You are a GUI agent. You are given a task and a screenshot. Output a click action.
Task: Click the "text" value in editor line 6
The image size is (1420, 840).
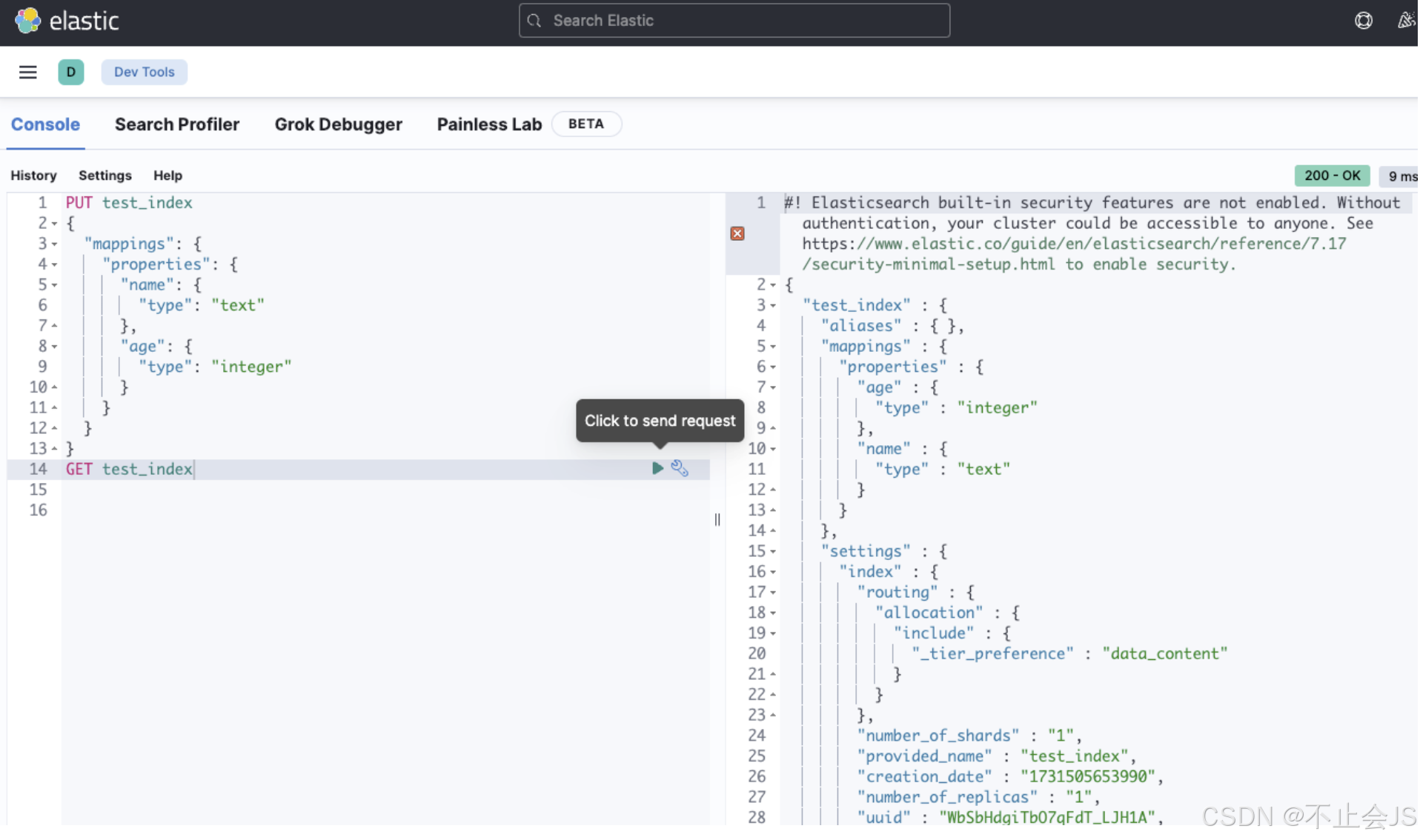[238, 305]
